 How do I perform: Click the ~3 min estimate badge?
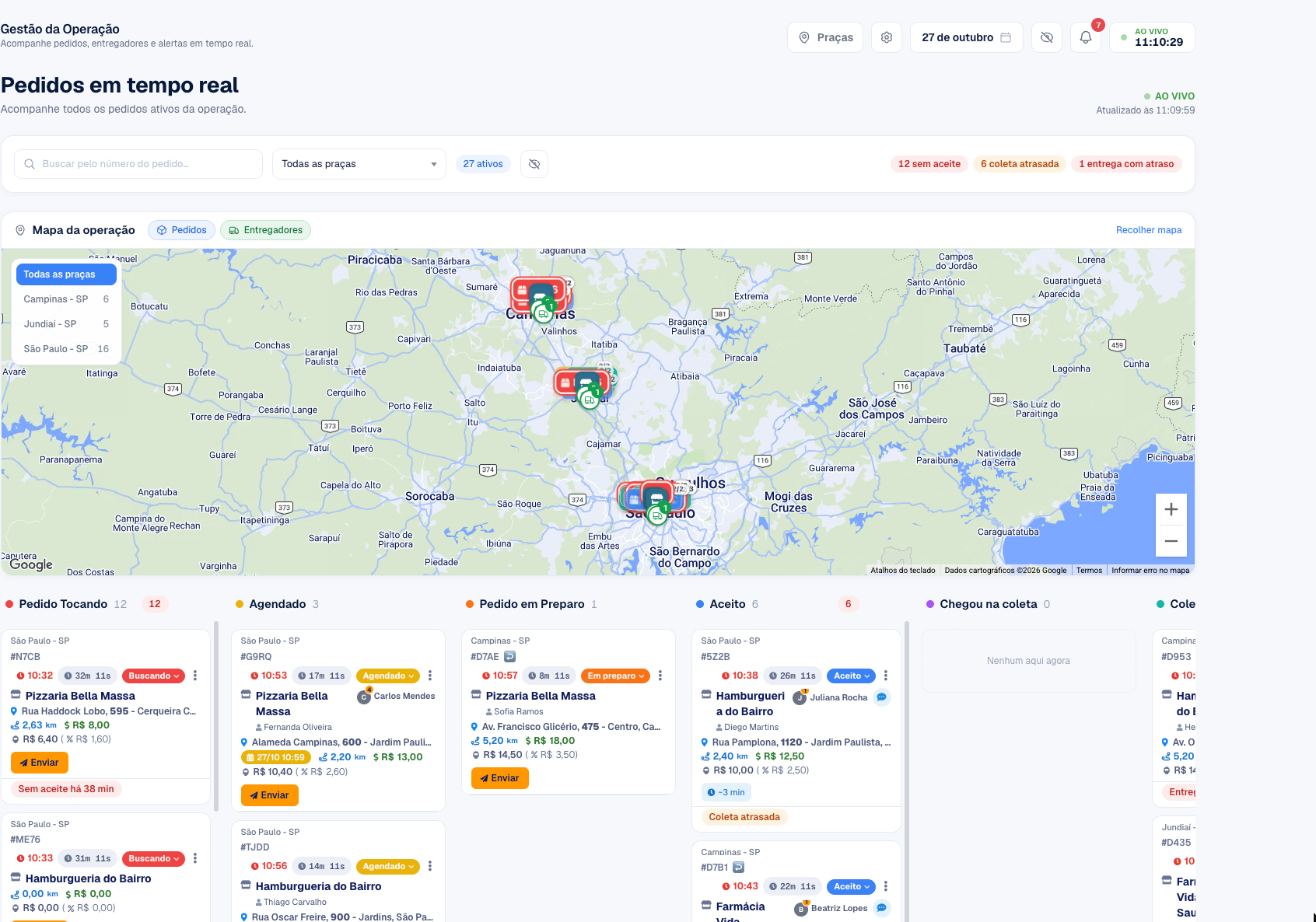726,792
